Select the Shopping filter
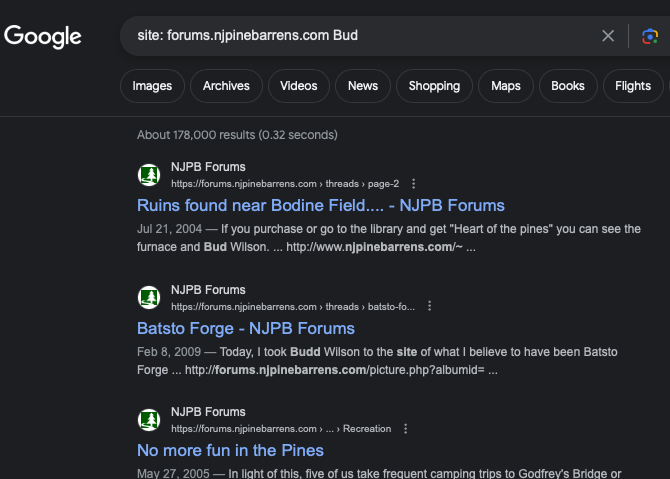 pos(434,86)
